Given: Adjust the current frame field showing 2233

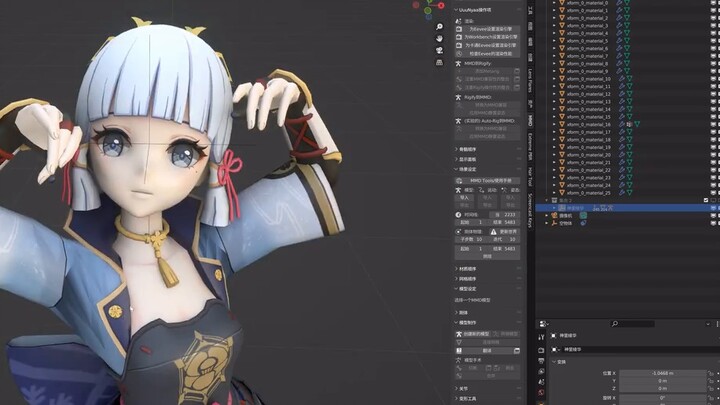Looking at the screenshot, I should pos(504,214).
